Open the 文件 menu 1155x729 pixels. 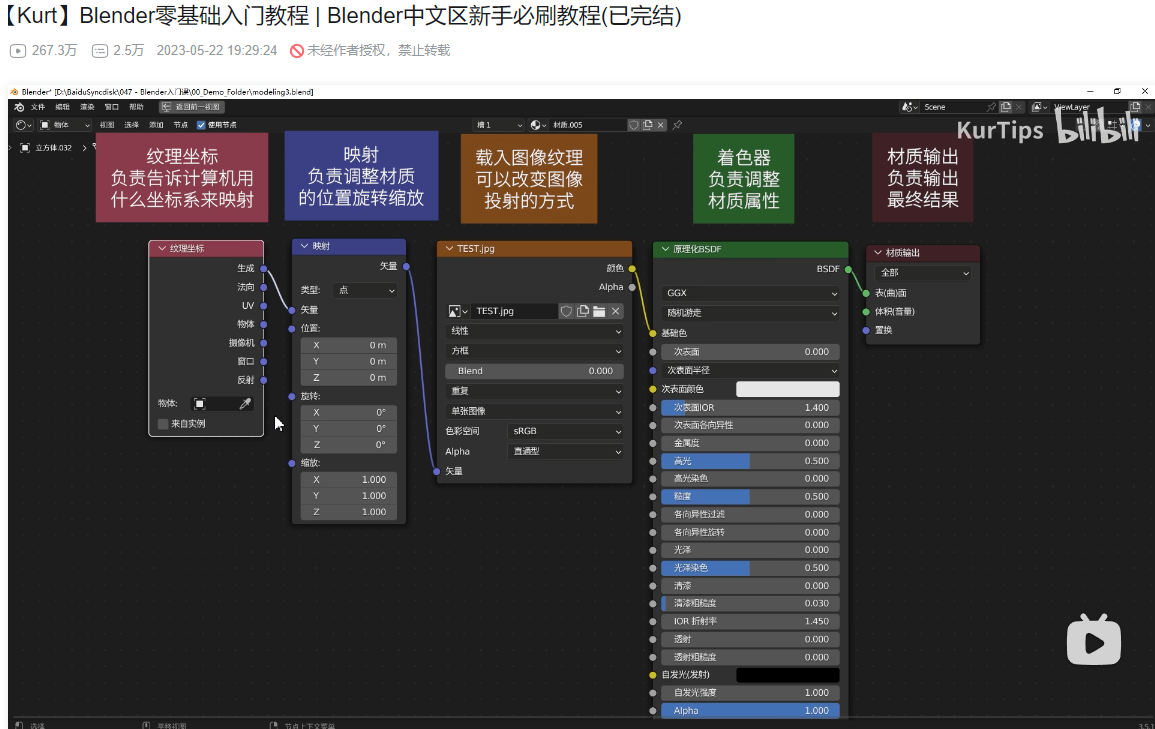pos(38,107)
